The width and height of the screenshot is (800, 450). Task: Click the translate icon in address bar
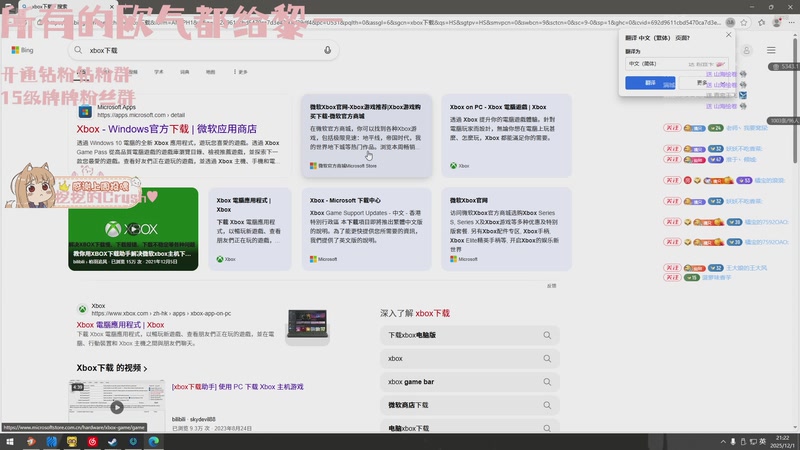(730, 22)
